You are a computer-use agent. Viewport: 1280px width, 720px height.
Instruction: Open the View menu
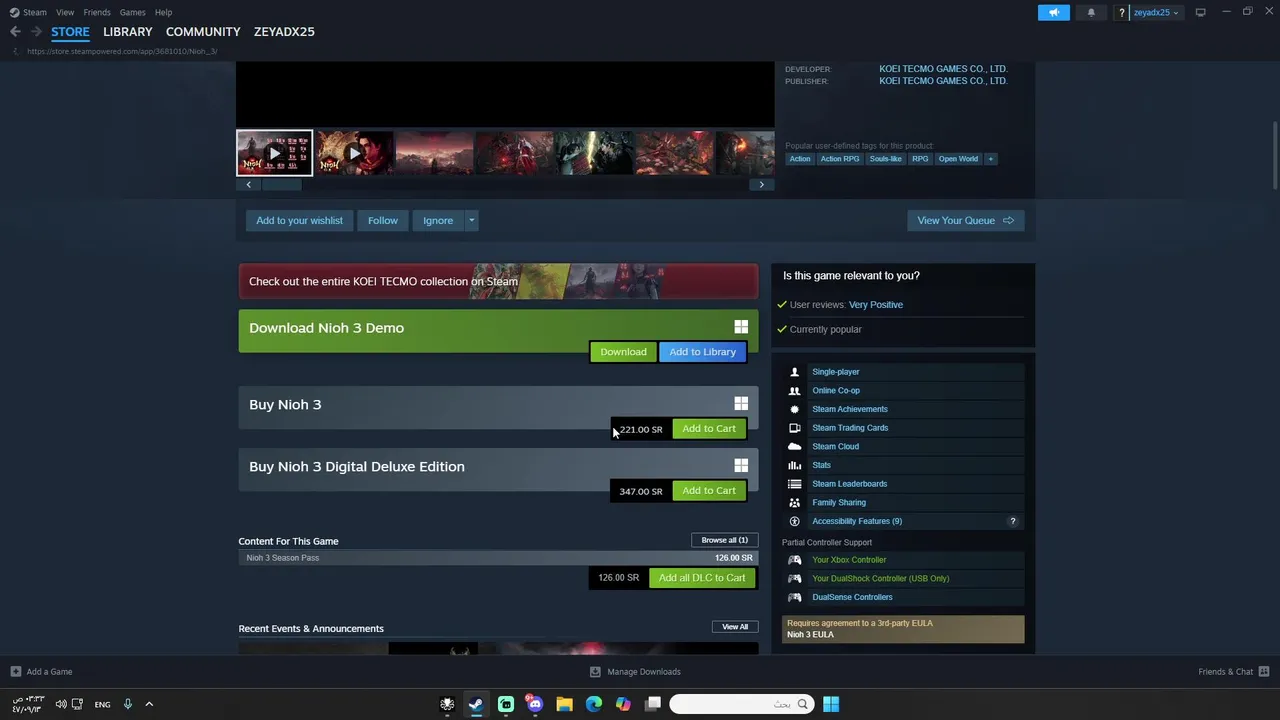pos(65,12)
